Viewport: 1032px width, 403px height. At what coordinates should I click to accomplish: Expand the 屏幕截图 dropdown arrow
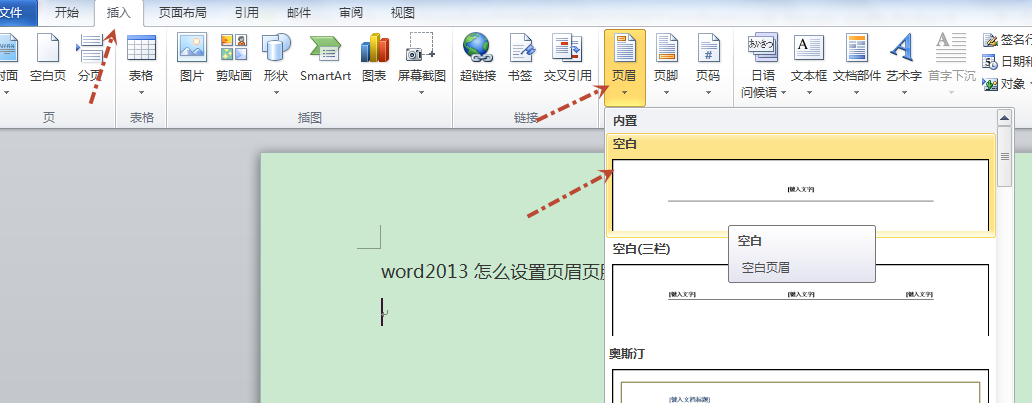pos(421,92)
